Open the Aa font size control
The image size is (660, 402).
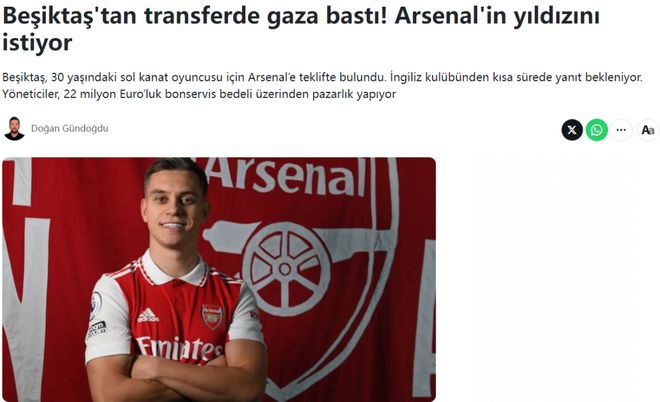[x=647, y=129]
